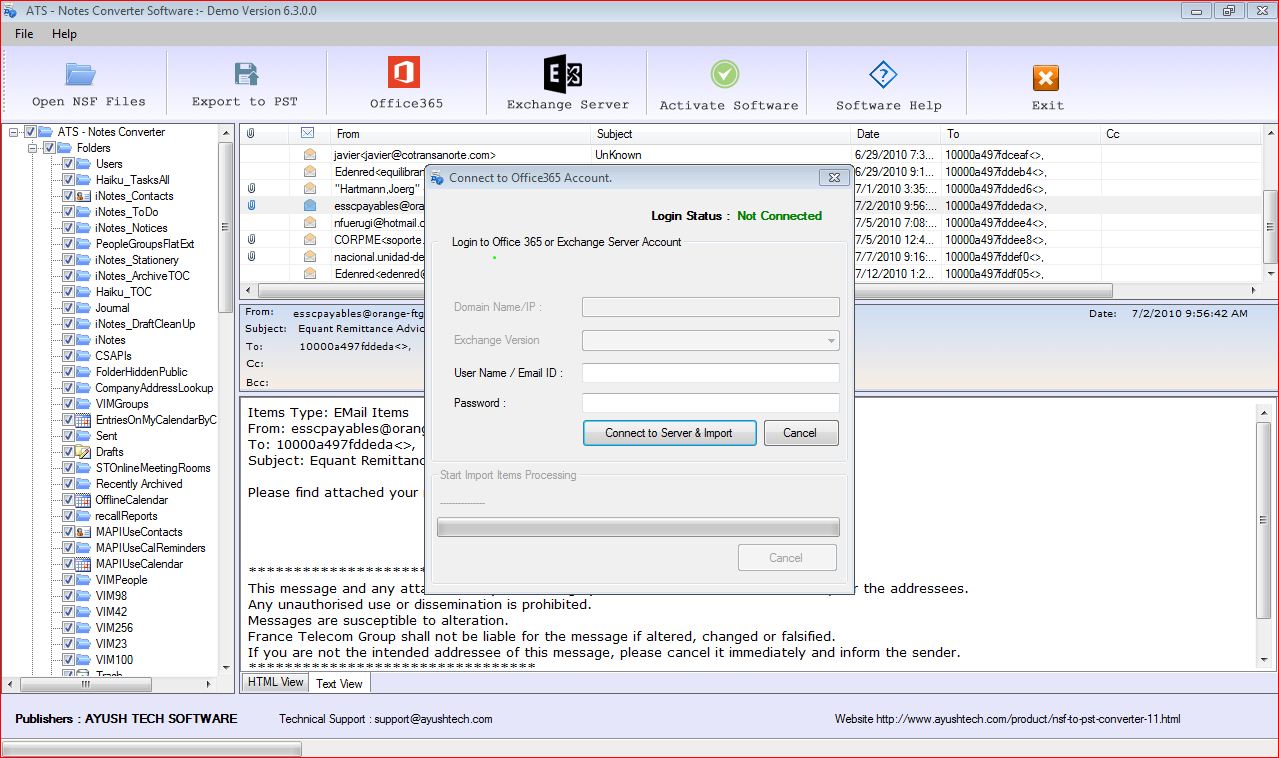Image resolution: width=1279 pixels, height=758 pixels.
Task: Open NSF Files toolbar icon
Action: (x=80, y=74)
